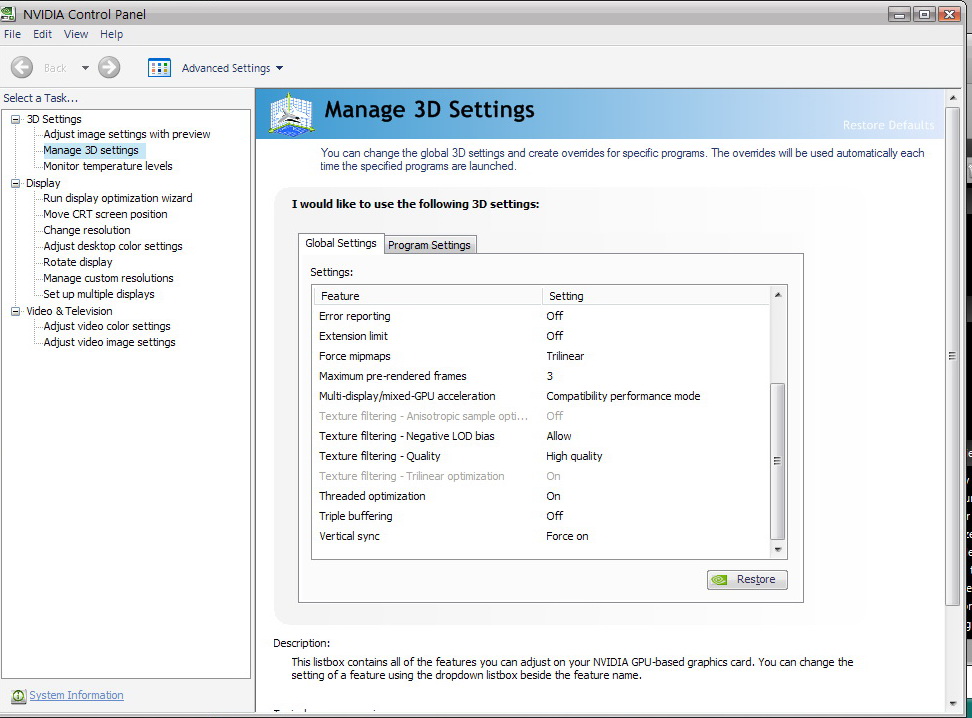Click the Setting column header
Image resolution: width=972 pixels, height=718 pixels.
click(656, 296)
